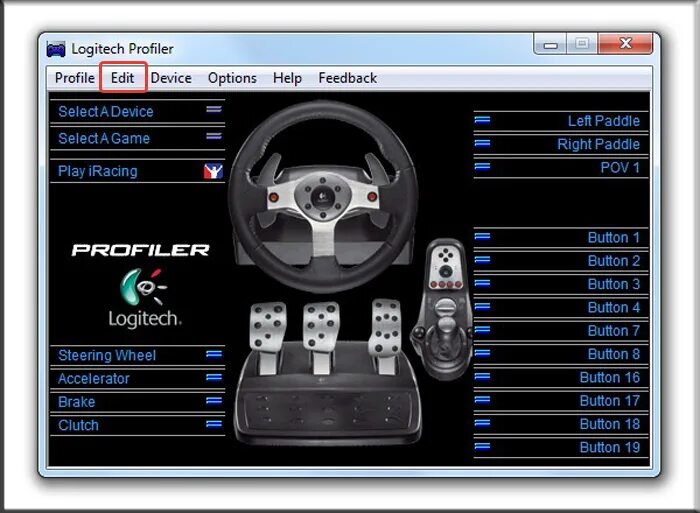This screenshot has height=513, width=700.
Task: Select the Button 19 text
Action: click(x=610, y=447)
